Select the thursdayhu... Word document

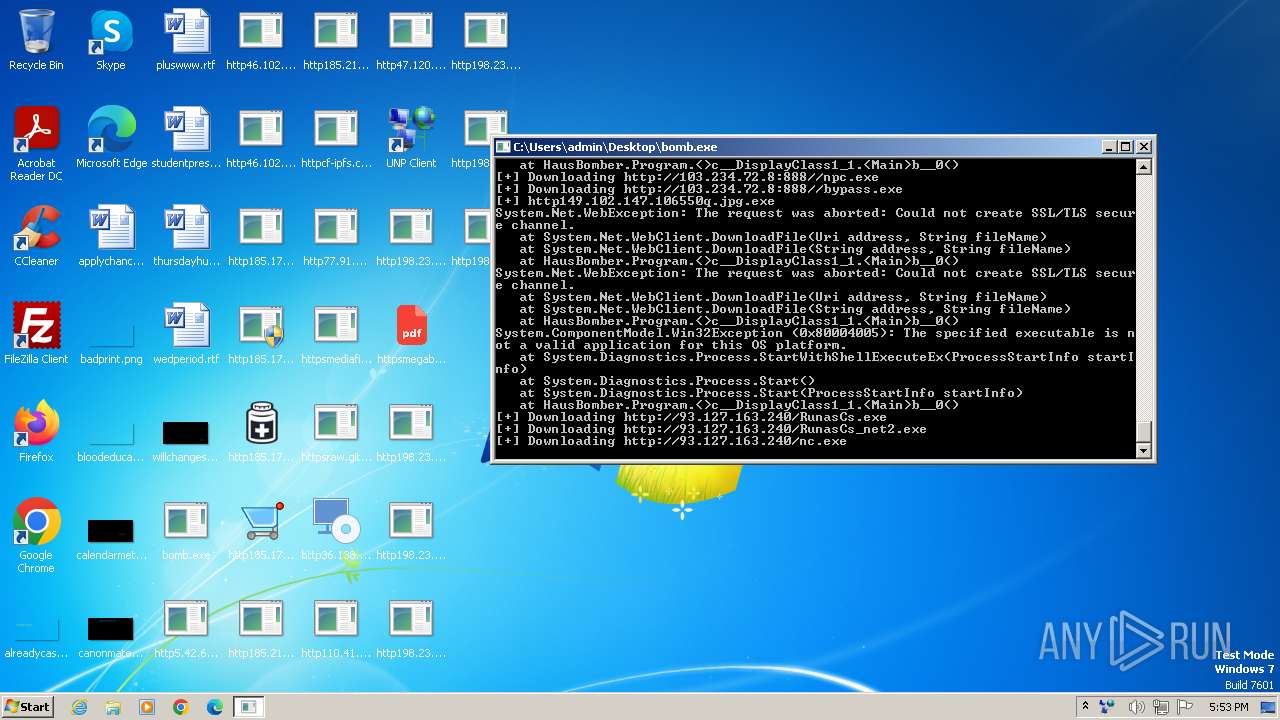click(x=186, y=237)
